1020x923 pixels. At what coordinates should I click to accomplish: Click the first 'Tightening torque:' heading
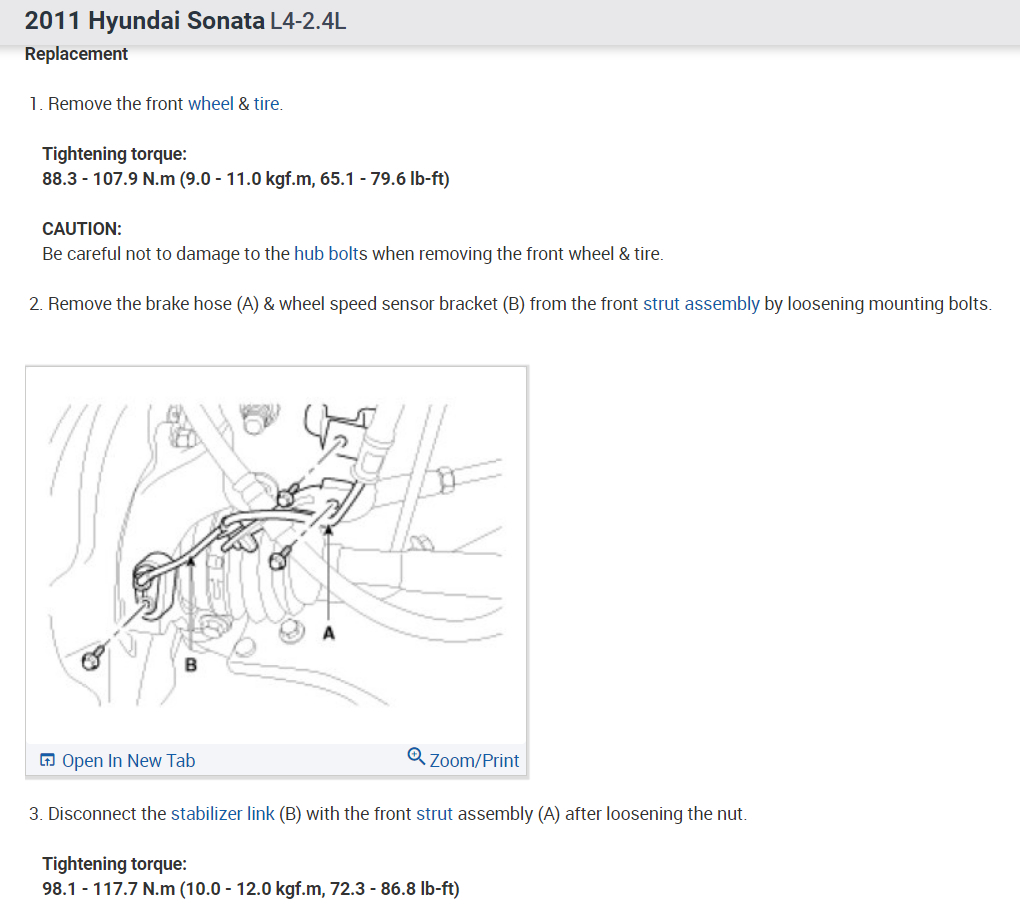pyautogui.click(x=114, y=154)
